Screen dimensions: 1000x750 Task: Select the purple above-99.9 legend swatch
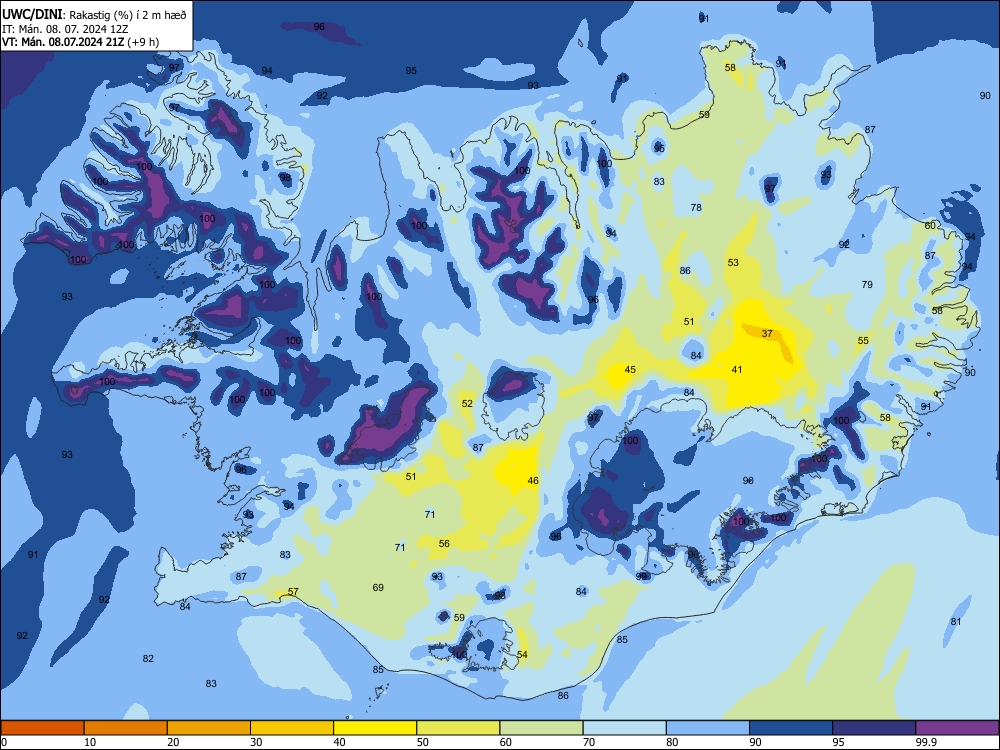[x=957, y=728]
